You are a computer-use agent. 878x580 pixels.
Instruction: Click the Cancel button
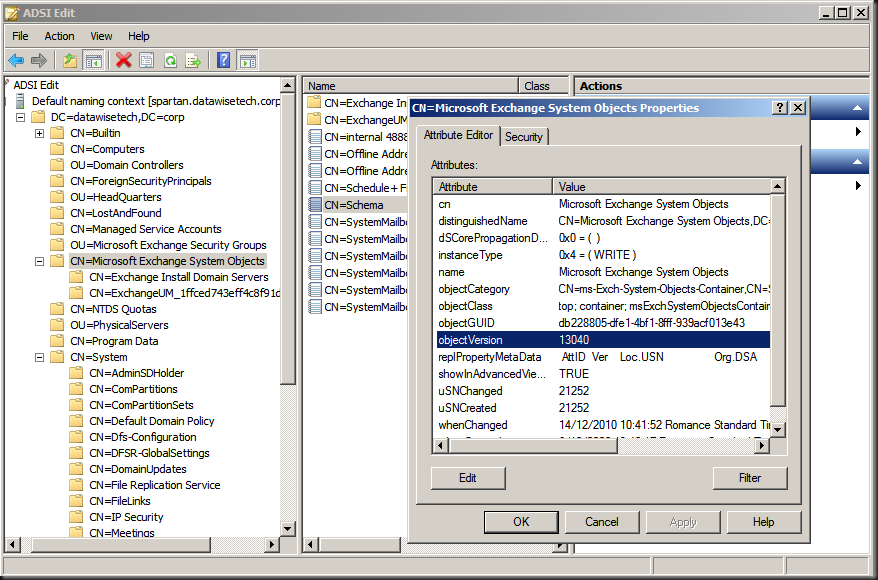[x=602, y=522]
